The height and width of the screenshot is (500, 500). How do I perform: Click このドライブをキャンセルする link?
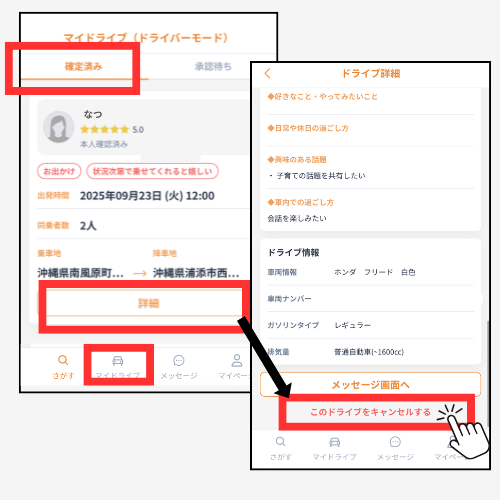370,412
